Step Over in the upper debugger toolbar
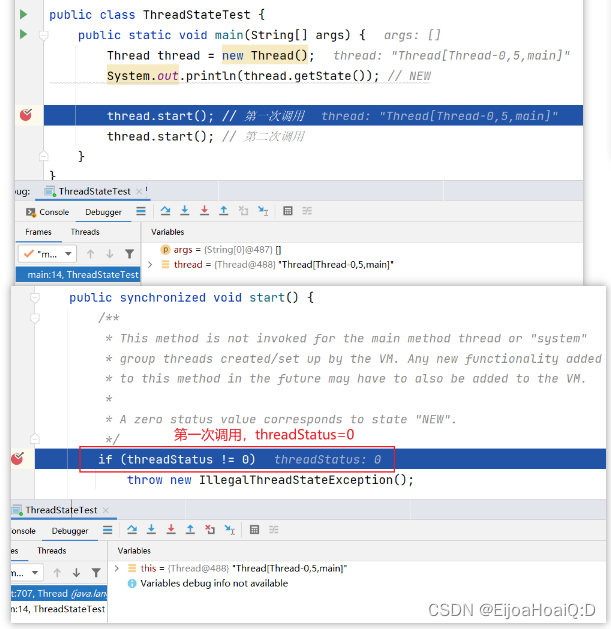 (165, 211)
